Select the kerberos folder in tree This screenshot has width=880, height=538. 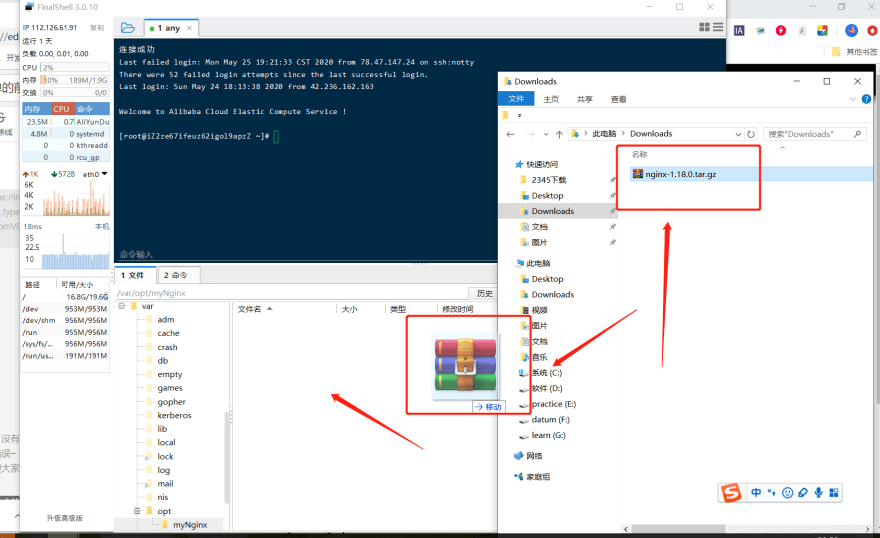click(x=174, y=415)
